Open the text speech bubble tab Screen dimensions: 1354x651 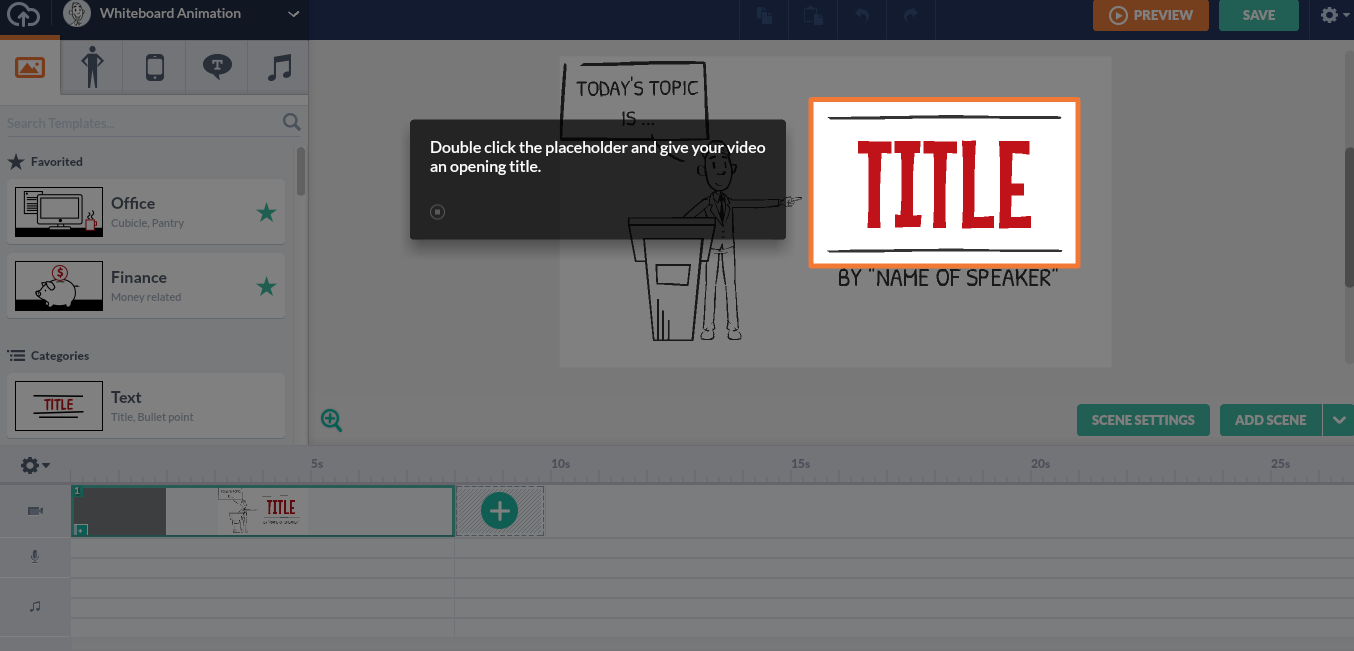point(217,67)
